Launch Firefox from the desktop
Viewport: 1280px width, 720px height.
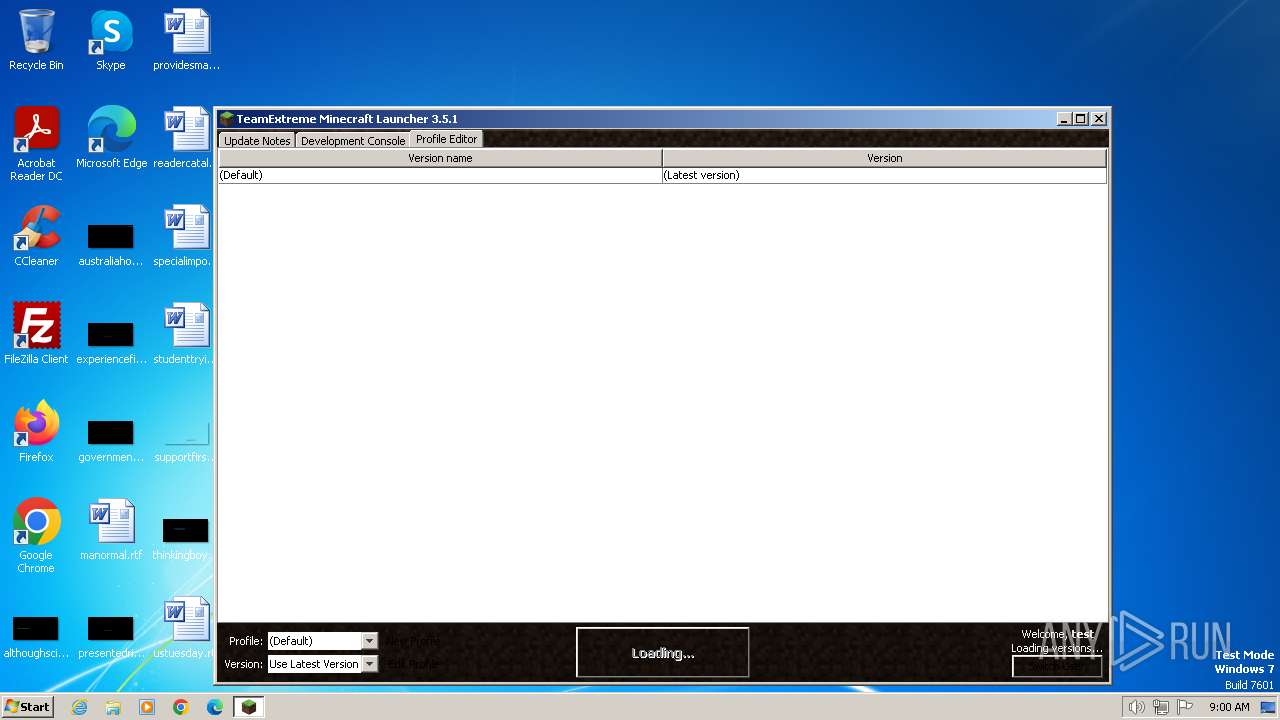click(36, 431)
